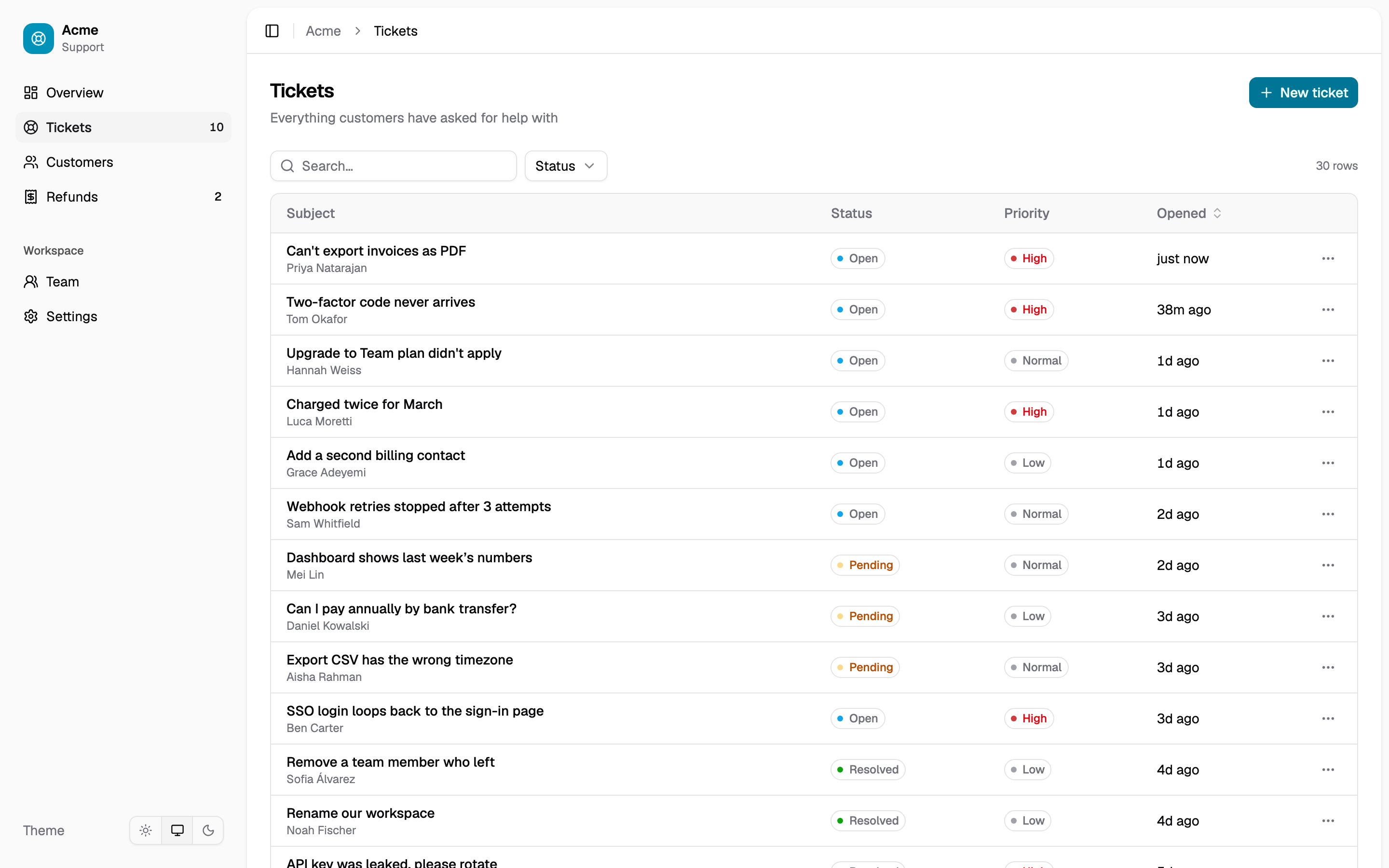Open Settings from sidebar
The height and width of the screenshot is (868, 1389).
pyautogui.click(x=123, y=316)
